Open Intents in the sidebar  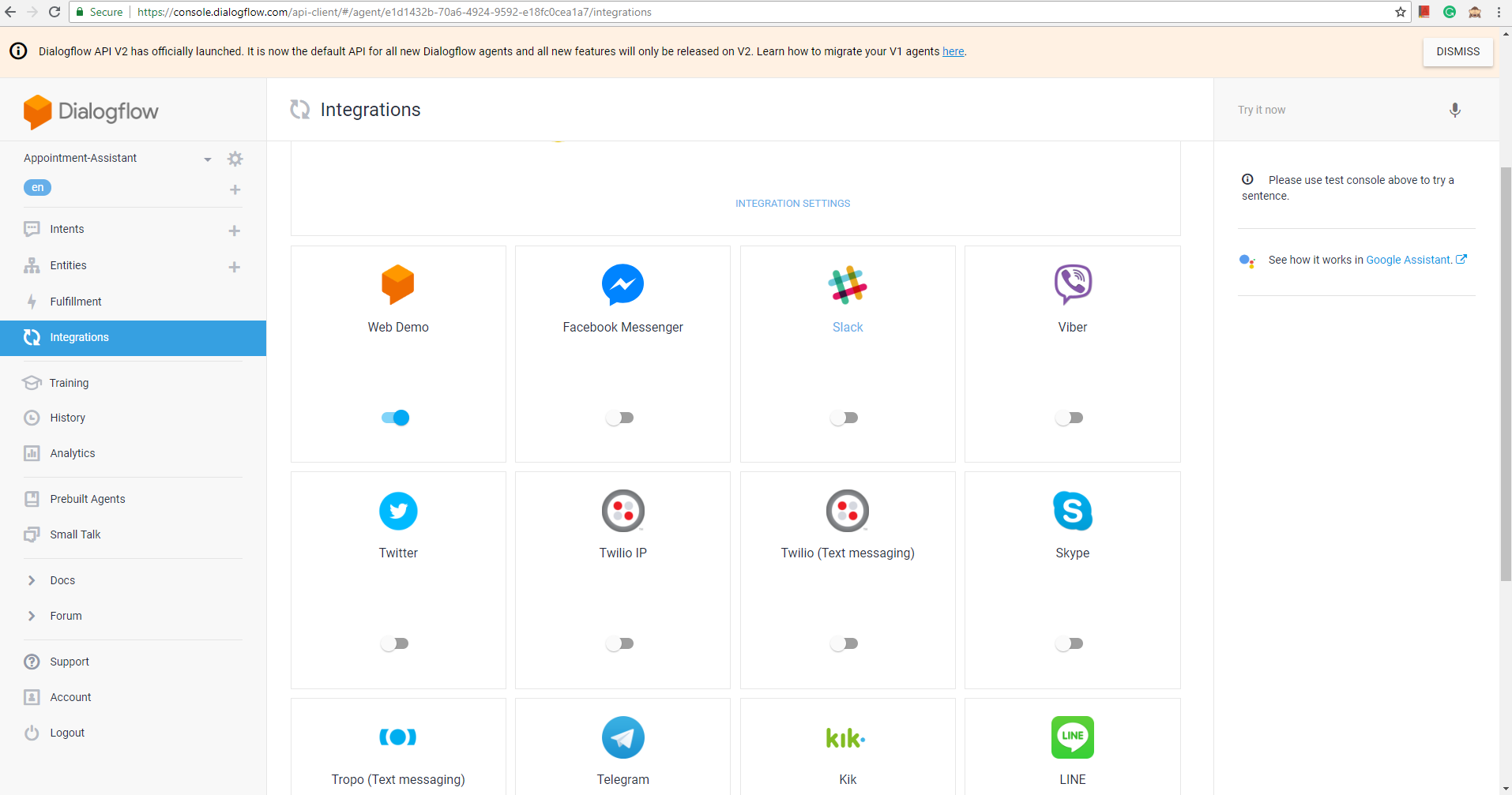67,229
